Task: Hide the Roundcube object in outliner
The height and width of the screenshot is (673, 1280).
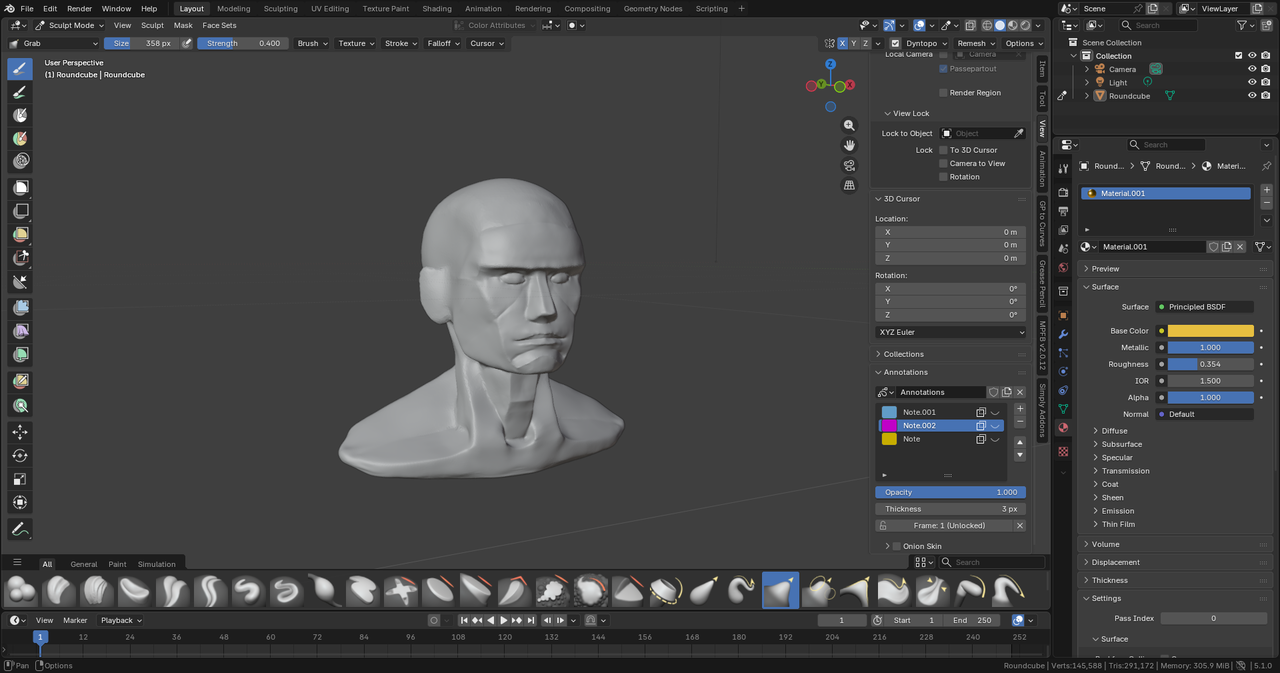Action: pos(1252,96)
